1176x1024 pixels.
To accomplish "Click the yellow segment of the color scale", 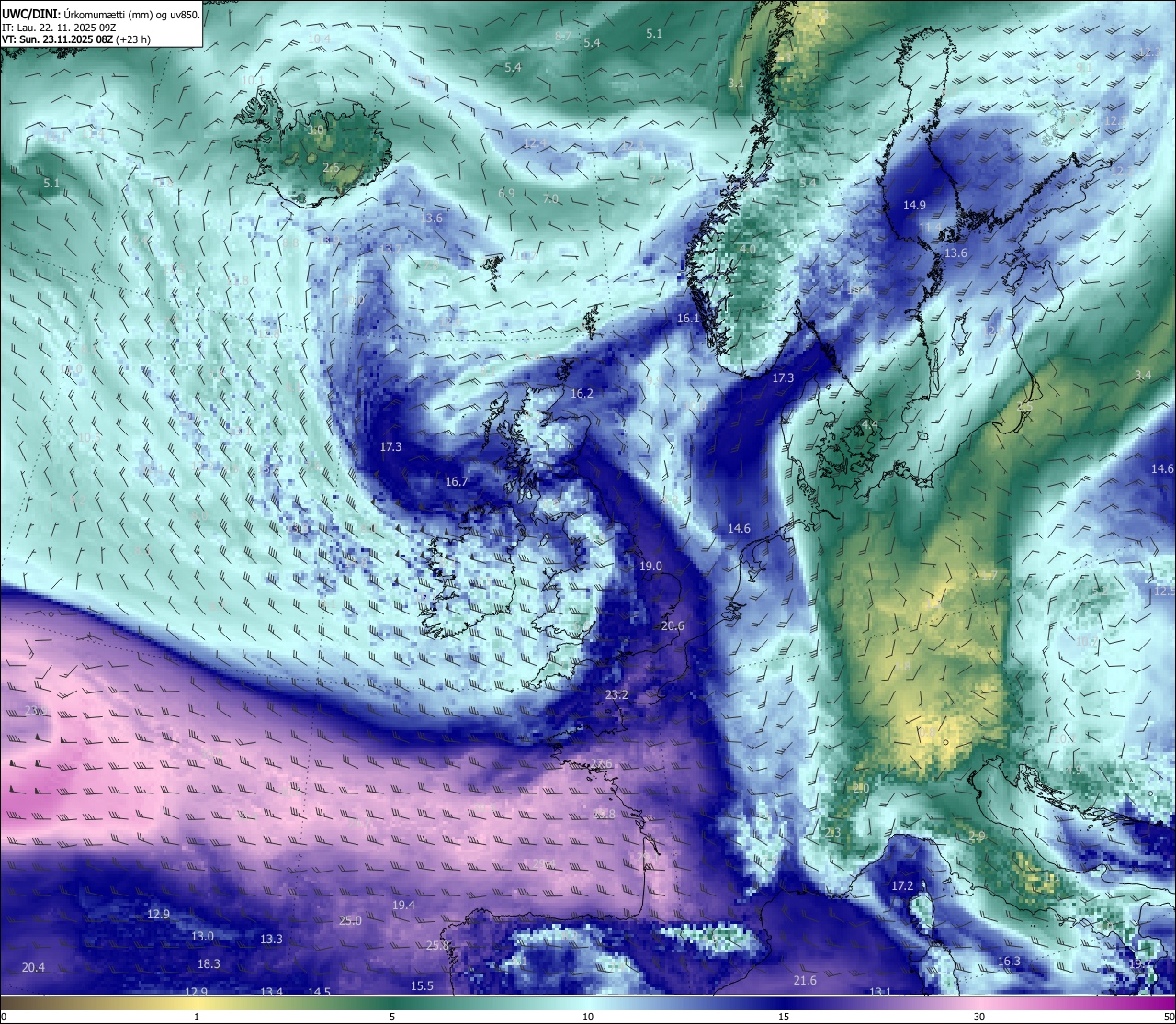I will click(197, 1004).
